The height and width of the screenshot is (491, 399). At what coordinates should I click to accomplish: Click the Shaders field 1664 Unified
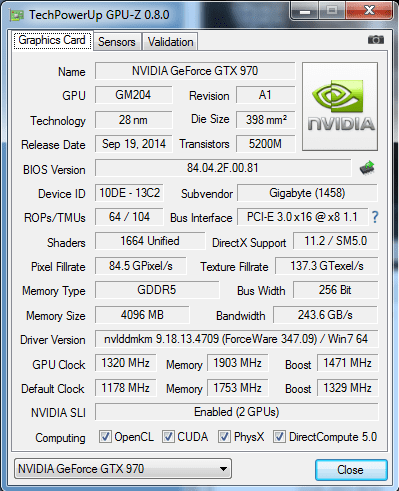pyautogui.click(x=150, y=241)
